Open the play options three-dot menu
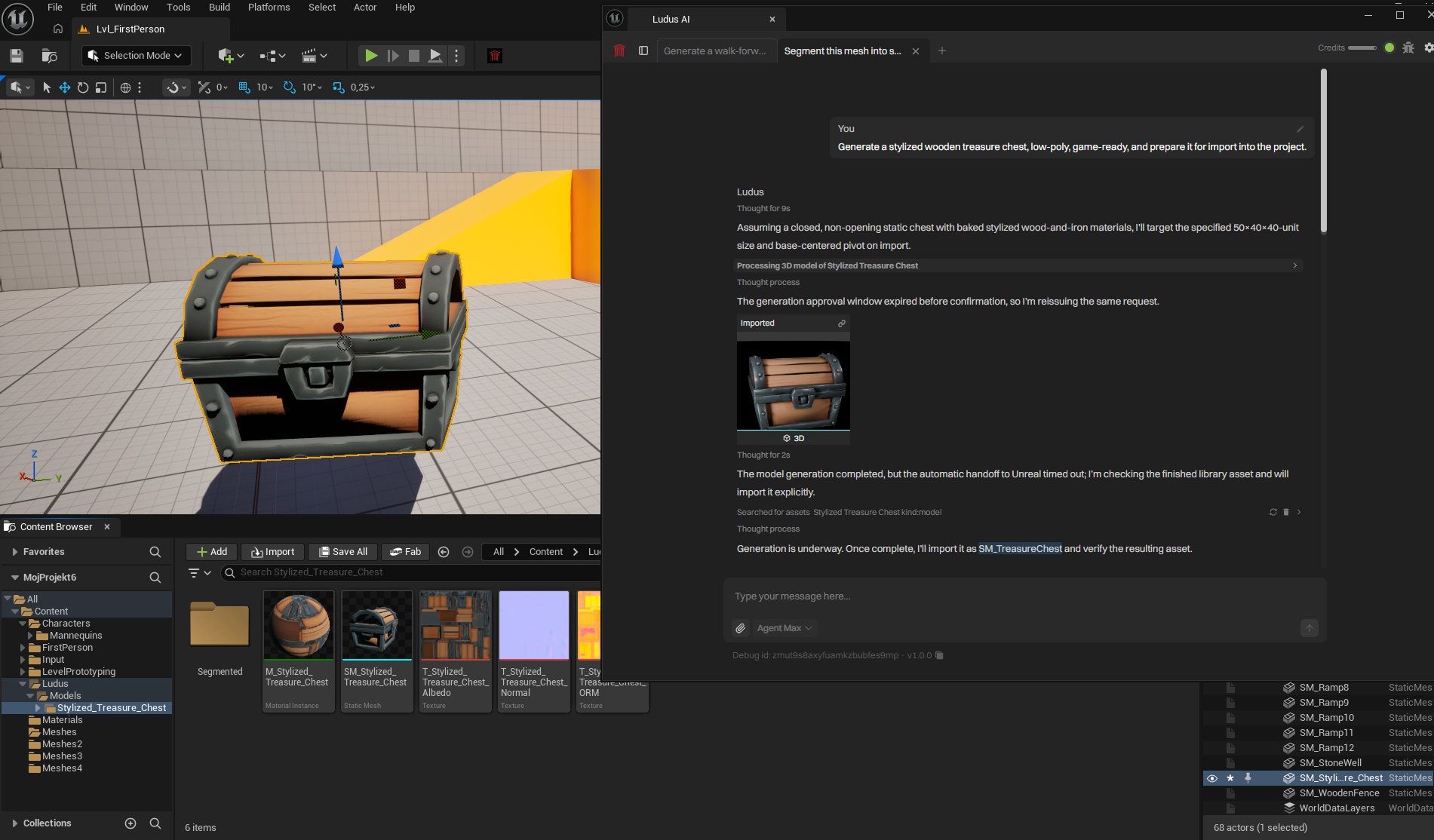The height and width of the screenshot is (840, 1434). tap(456, 56)
